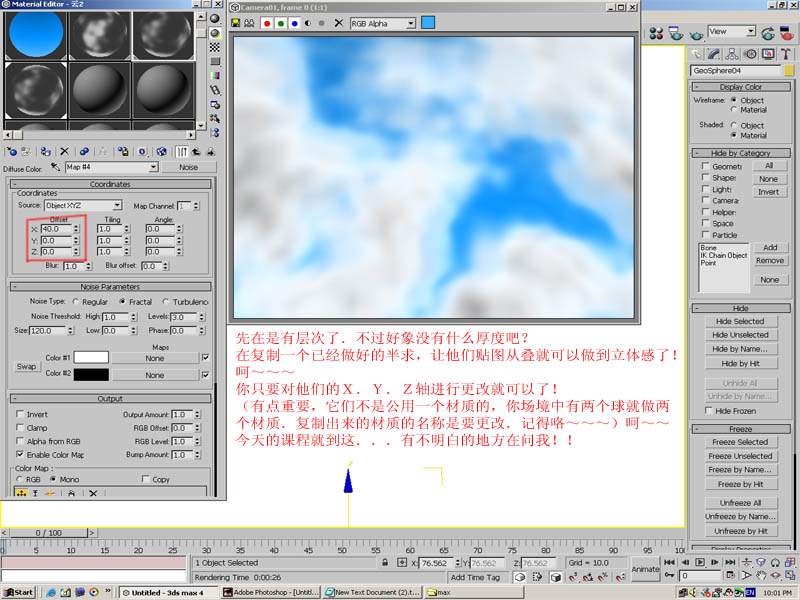Click Go Forward to Sibling icon
The width and height of the screenshot is (800, 600).
tap(210, 152)
